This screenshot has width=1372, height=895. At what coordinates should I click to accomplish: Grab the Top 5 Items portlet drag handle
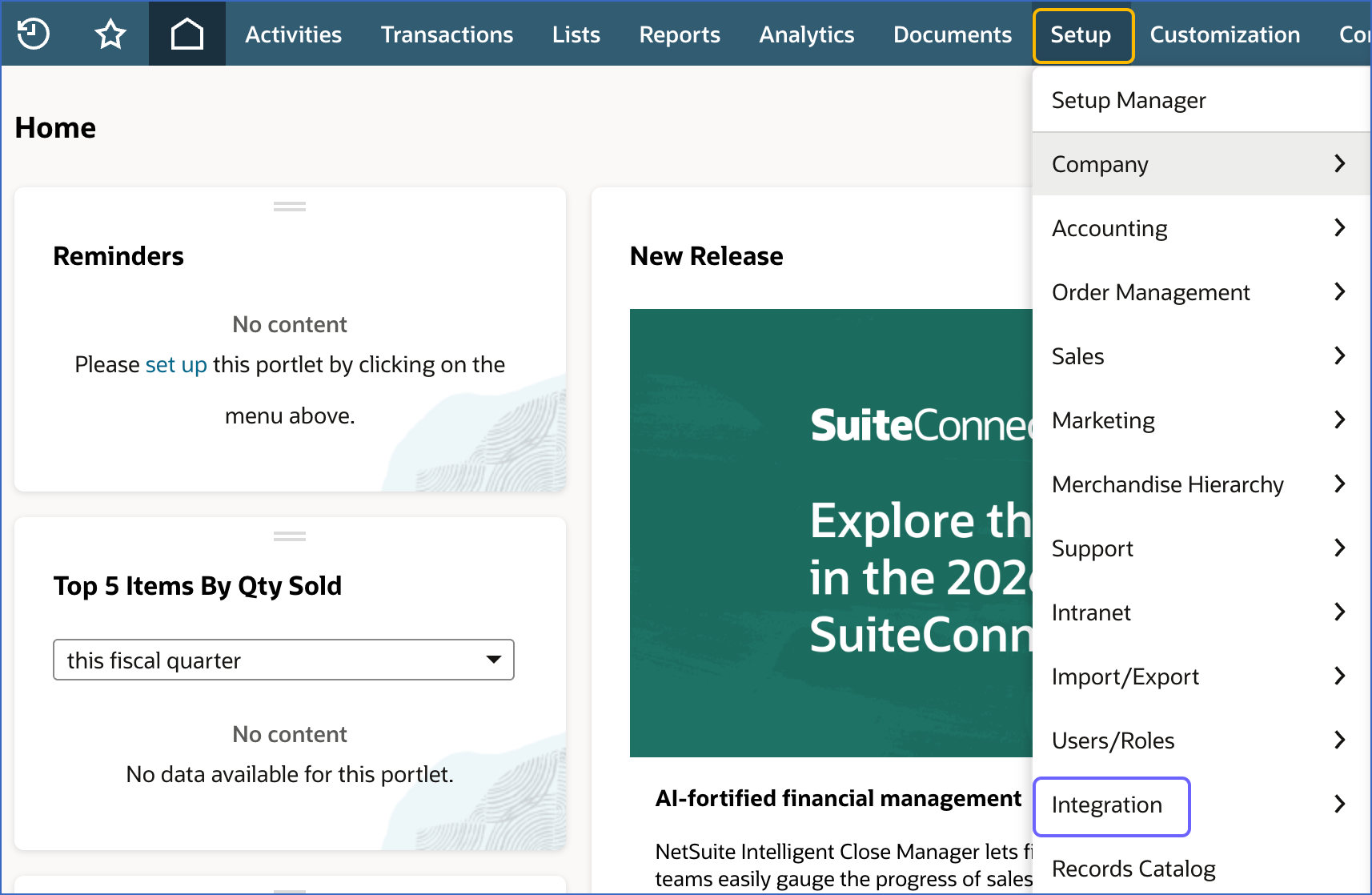tap(290, 536)
